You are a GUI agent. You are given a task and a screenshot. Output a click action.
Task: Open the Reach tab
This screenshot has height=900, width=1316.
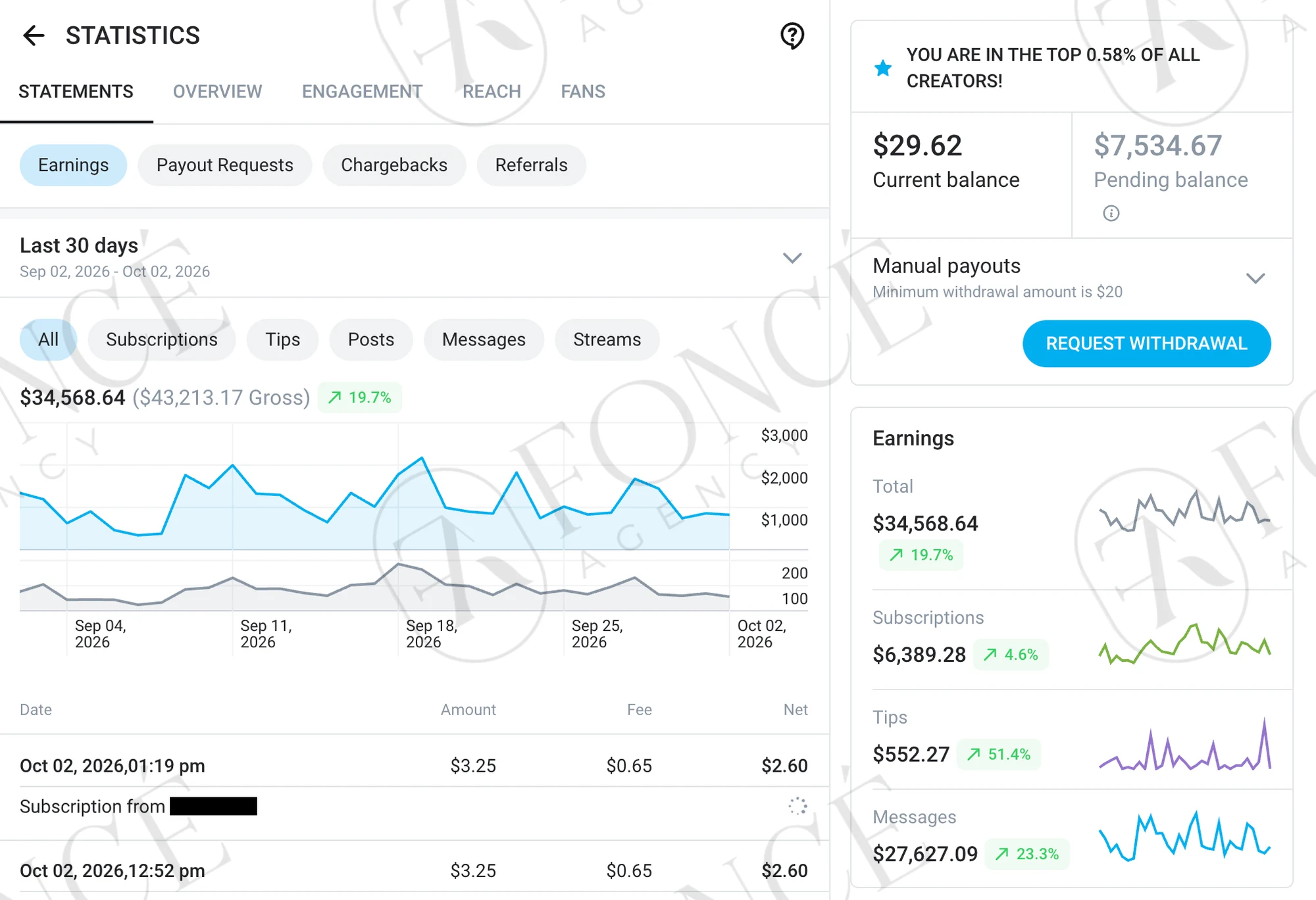(492, 91)
